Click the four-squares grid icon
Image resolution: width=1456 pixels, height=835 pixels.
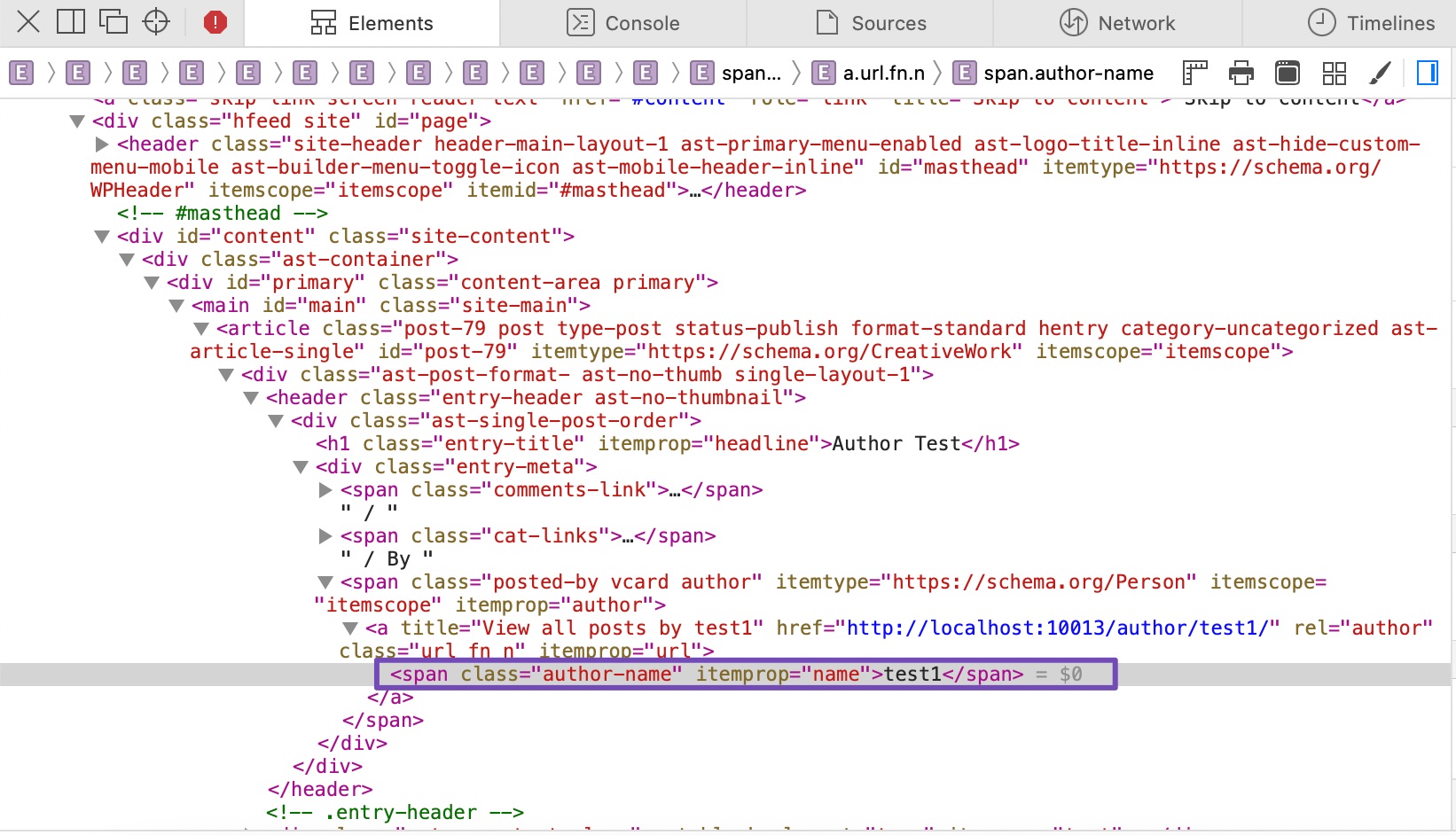coord(1334,73)
